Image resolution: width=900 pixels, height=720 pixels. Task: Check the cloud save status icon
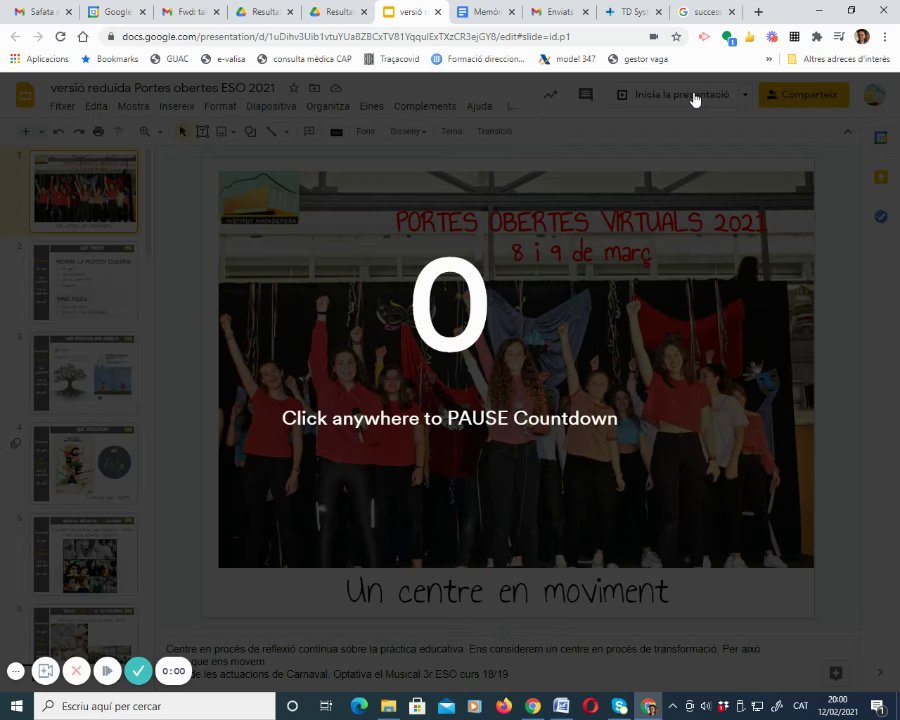[x=336, y=88]
